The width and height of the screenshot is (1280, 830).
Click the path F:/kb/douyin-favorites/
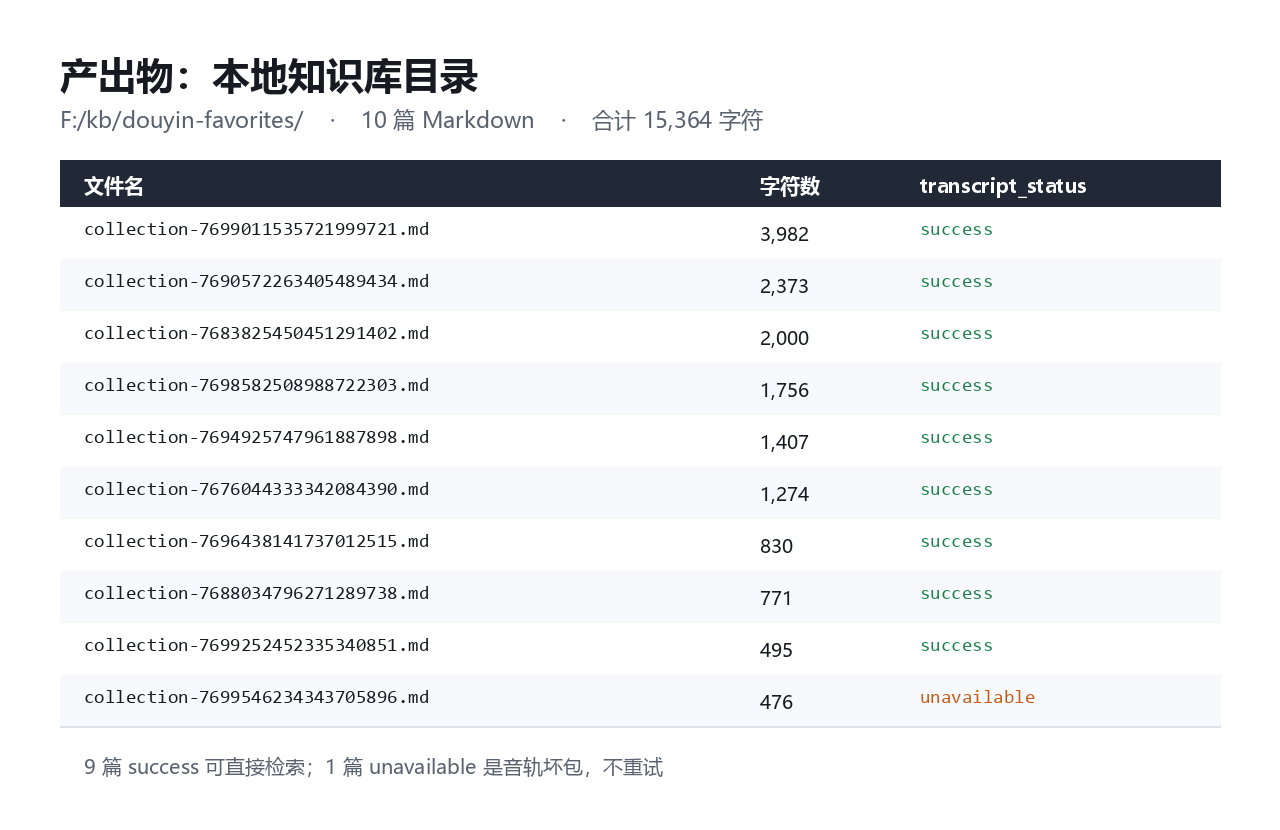181,120
